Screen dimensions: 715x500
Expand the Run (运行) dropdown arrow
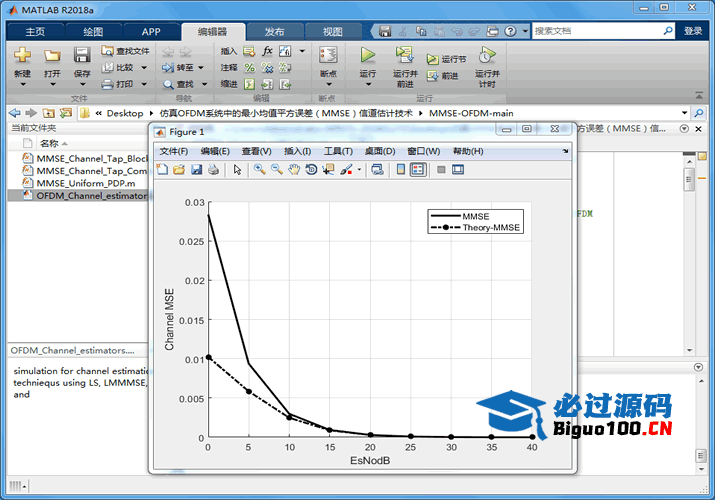[368, 84]
